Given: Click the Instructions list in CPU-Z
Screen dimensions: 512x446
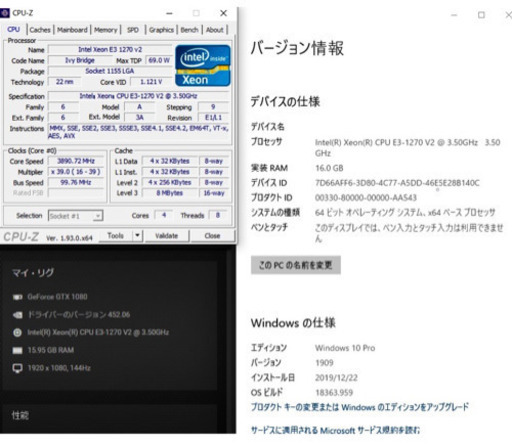Looking at the screenshot, I should (139, 132).
